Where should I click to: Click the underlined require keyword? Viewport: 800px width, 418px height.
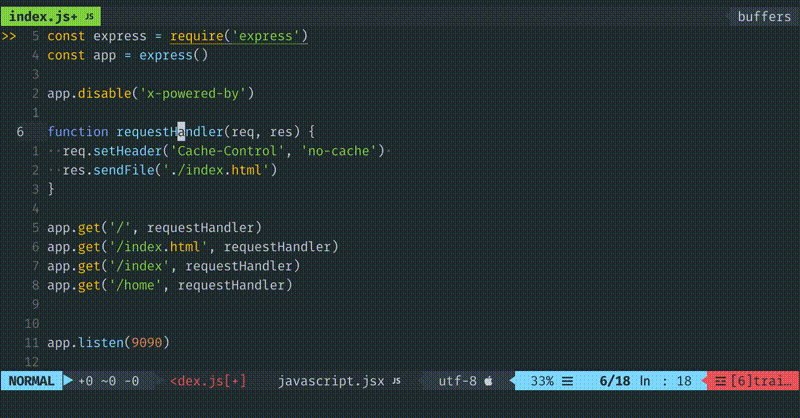pos(197,36)
